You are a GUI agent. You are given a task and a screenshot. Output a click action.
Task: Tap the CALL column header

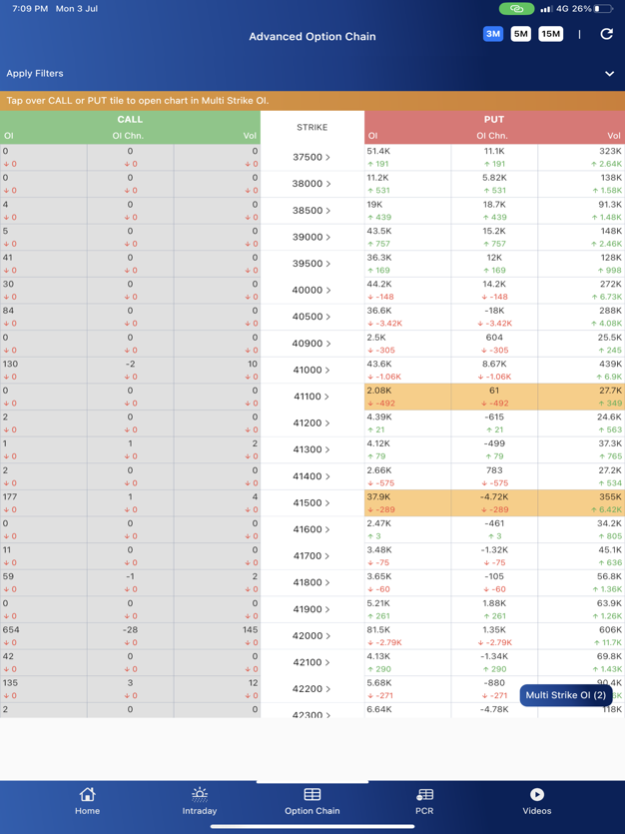[130, 119]
